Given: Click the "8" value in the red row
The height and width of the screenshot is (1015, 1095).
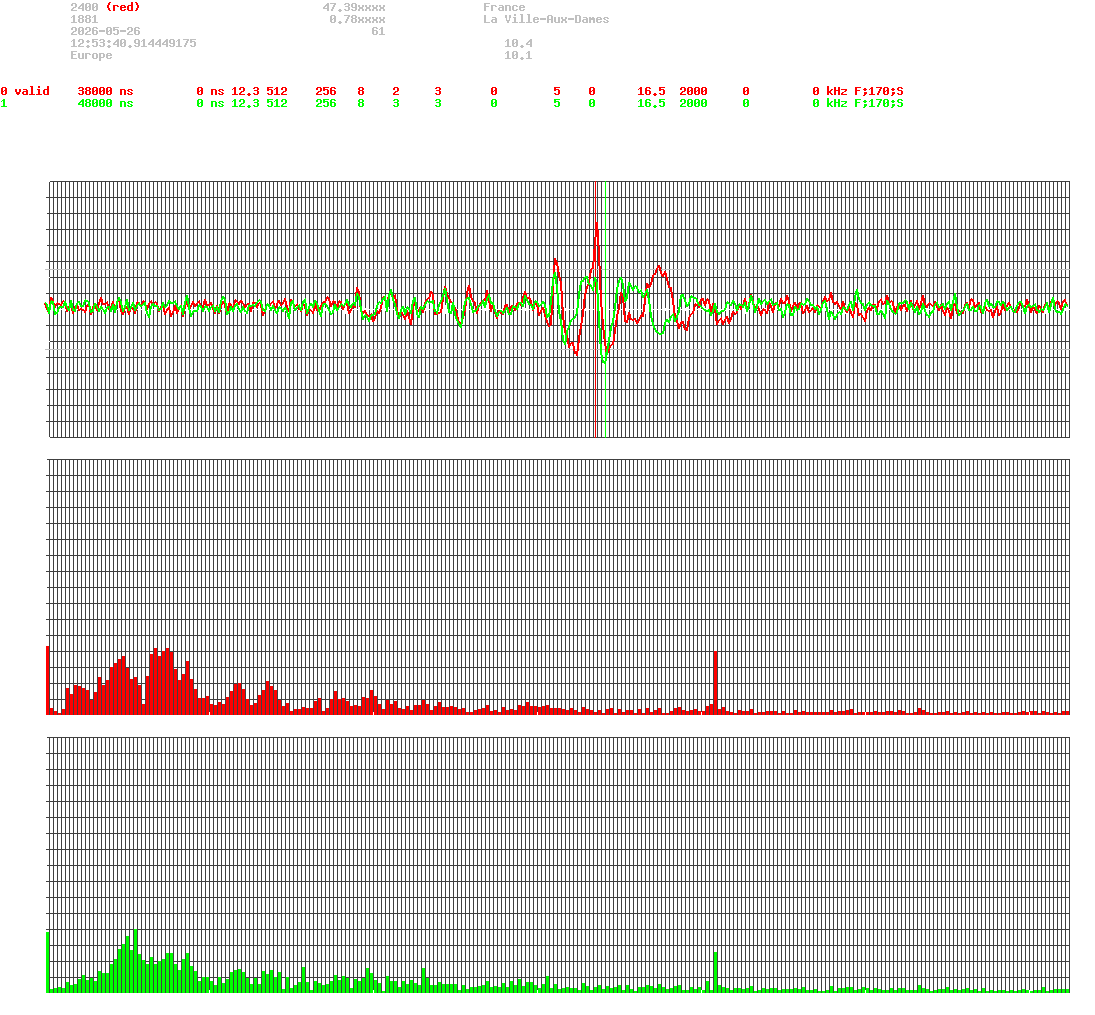Looking at the screenshot, I should 361,92.
